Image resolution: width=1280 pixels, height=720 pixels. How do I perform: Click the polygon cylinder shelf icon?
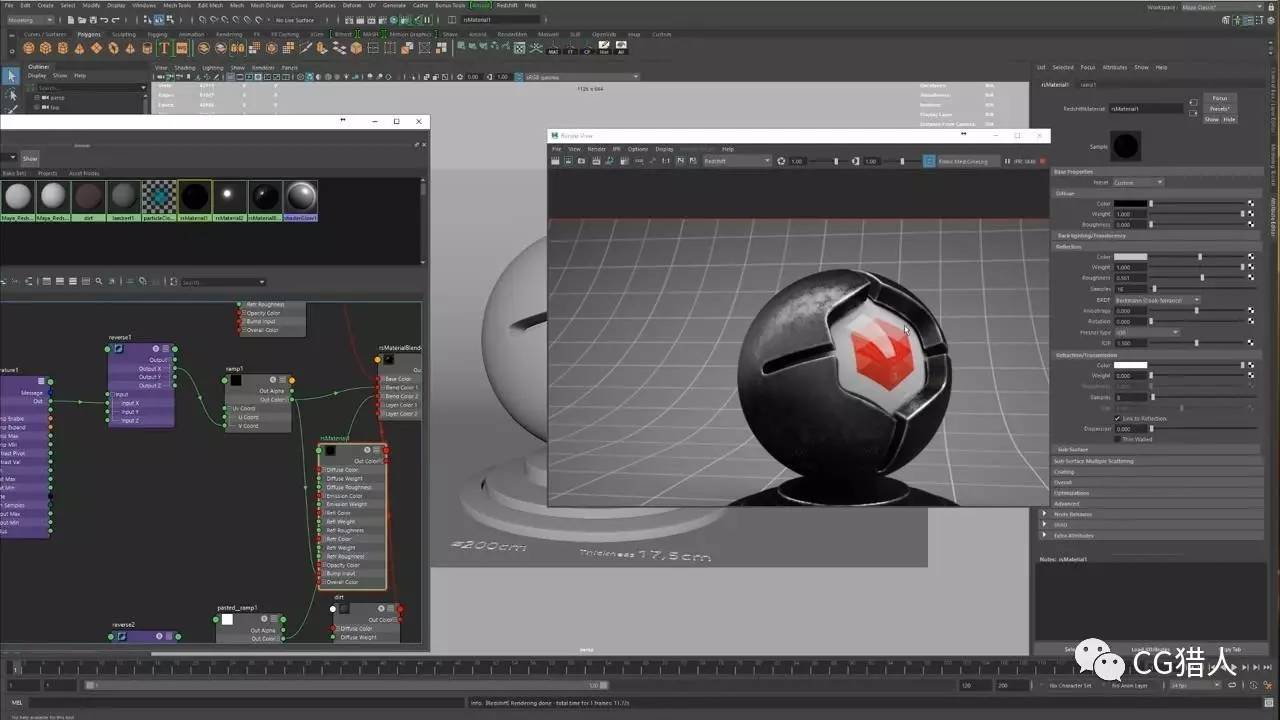(x=62, y=48)
